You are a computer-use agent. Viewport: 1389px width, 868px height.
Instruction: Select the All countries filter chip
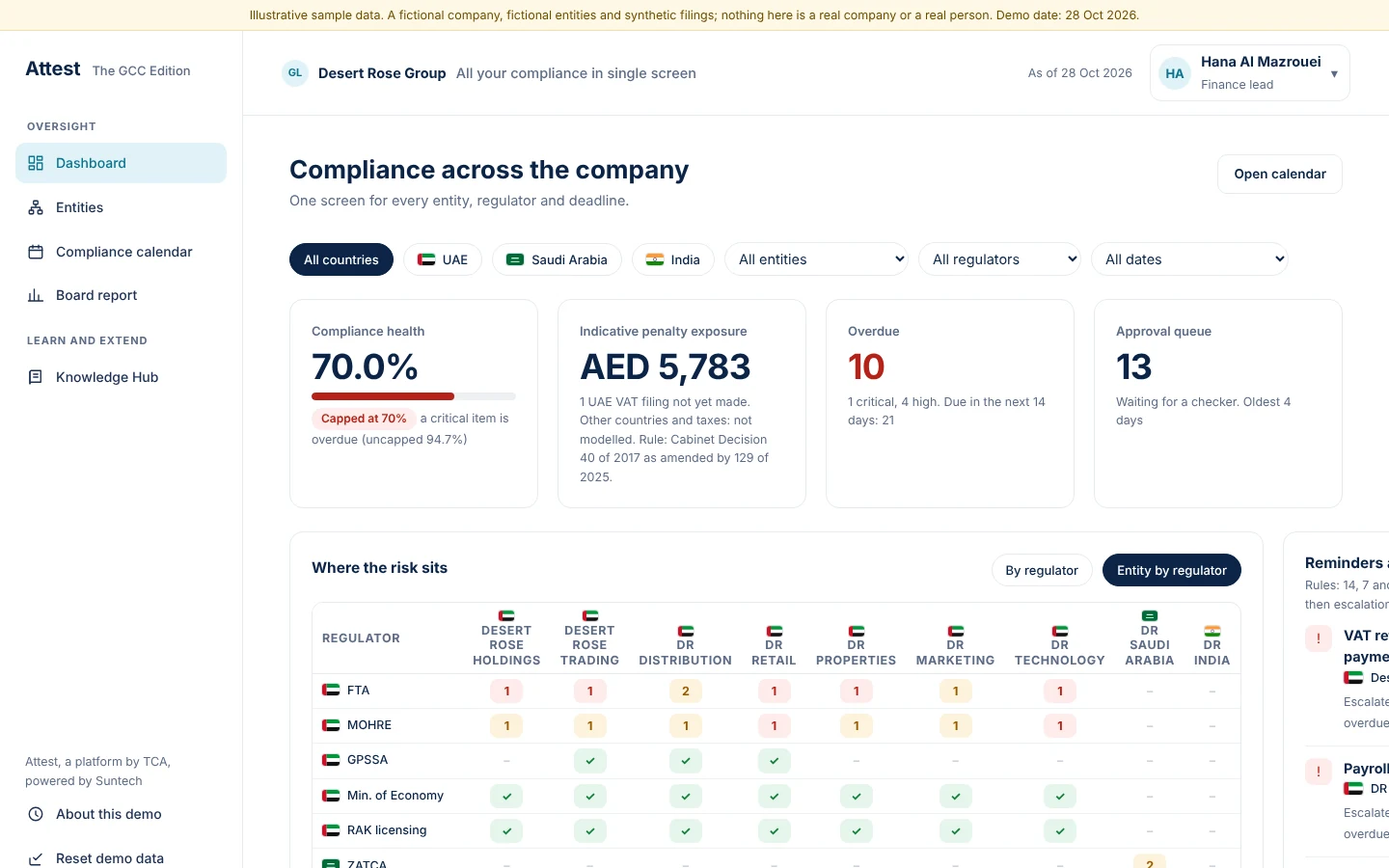(x=341, y=259)
